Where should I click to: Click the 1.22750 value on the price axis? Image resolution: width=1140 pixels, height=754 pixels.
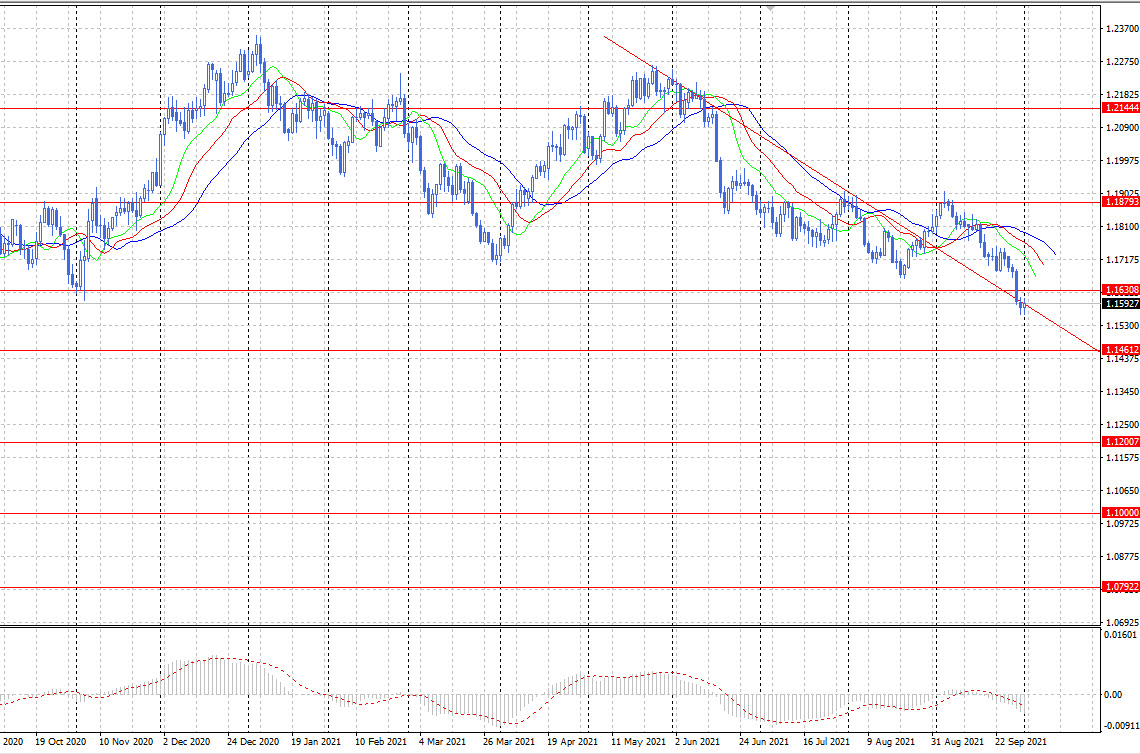pyautogui.click(x=1122, y=62)
